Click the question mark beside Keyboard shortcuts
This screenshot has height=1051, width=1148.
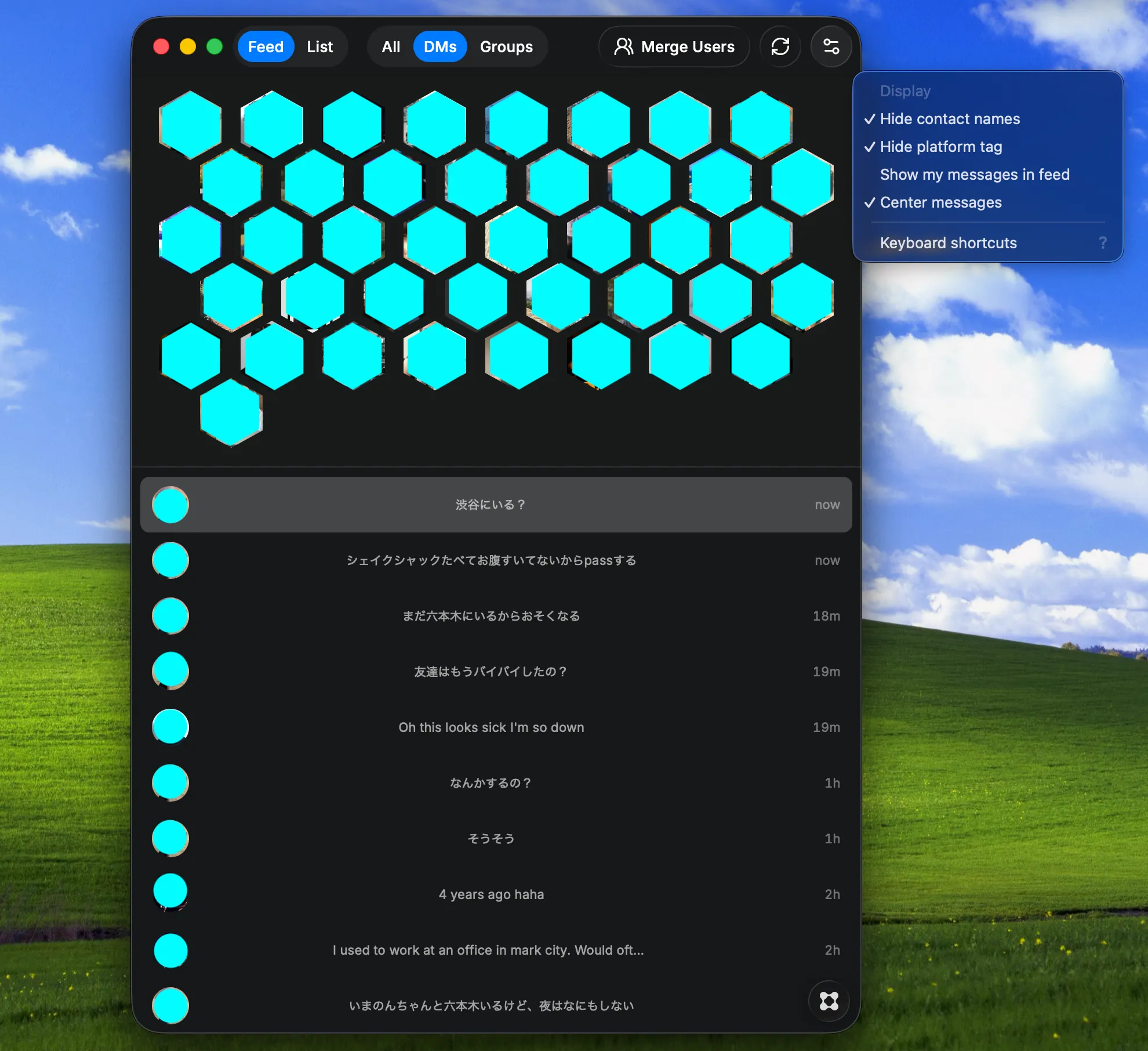(x=1103, y=243)
